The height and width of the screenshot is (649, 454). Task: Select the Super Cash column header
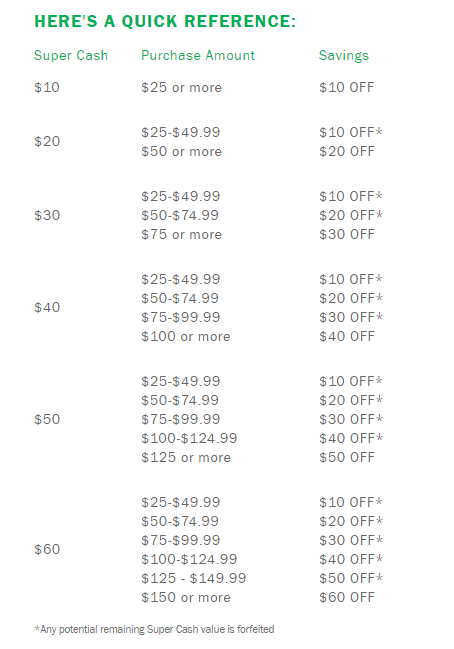coord(71,55)
